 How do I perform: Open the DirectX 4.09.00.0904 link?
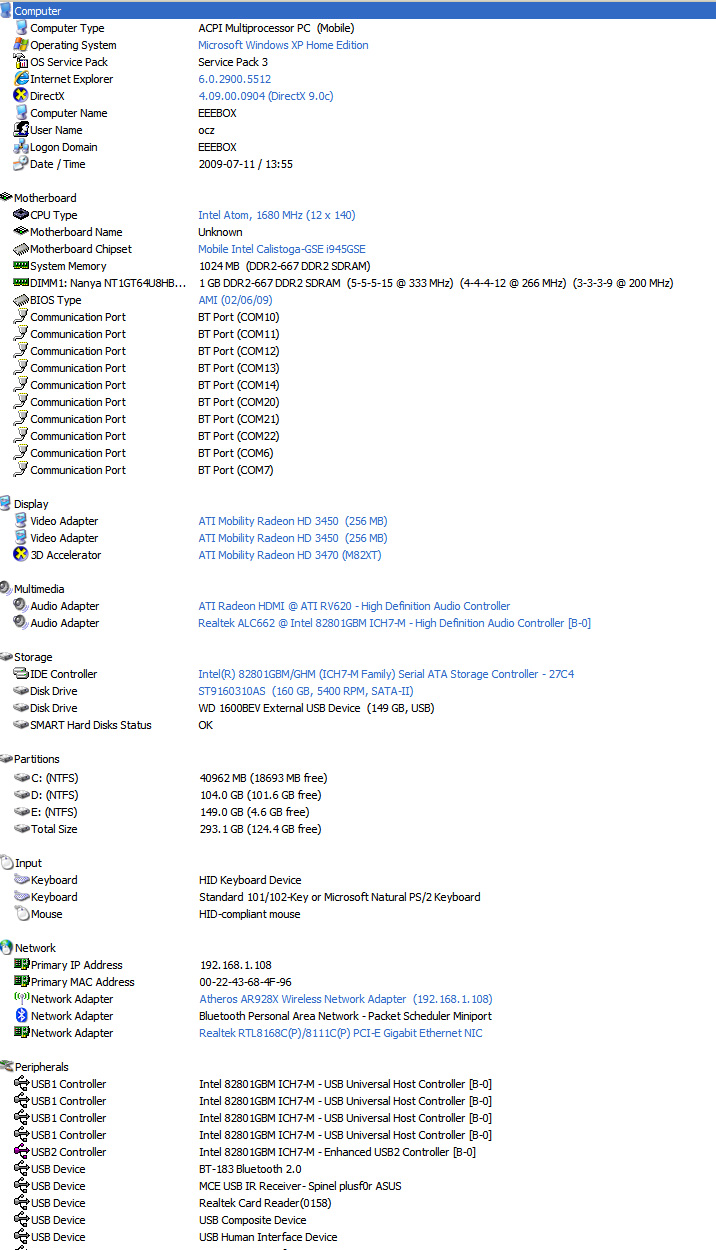pyautogui.click(x=266, y=96)
